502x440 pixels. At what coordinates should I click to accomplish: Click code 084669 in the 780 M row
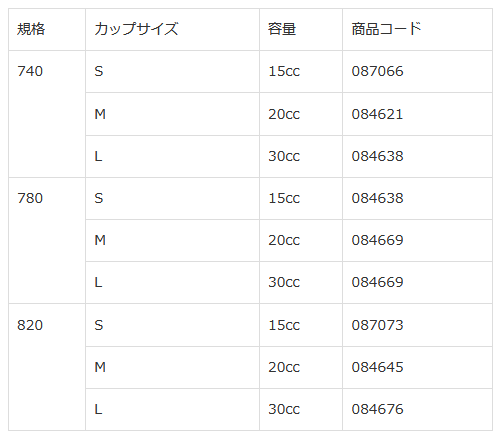[x=377, y=240]
